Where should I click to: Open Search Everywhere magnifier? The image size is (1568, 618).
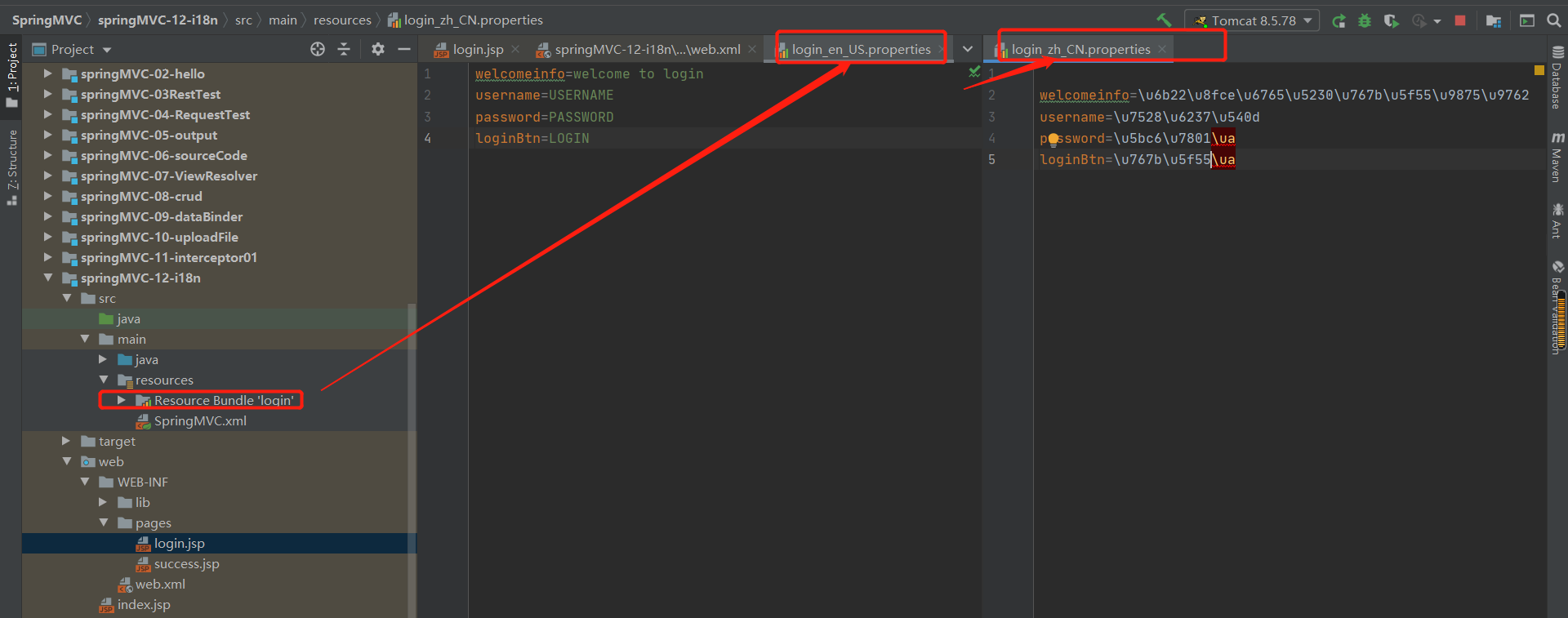click(x=1554, y=20)
